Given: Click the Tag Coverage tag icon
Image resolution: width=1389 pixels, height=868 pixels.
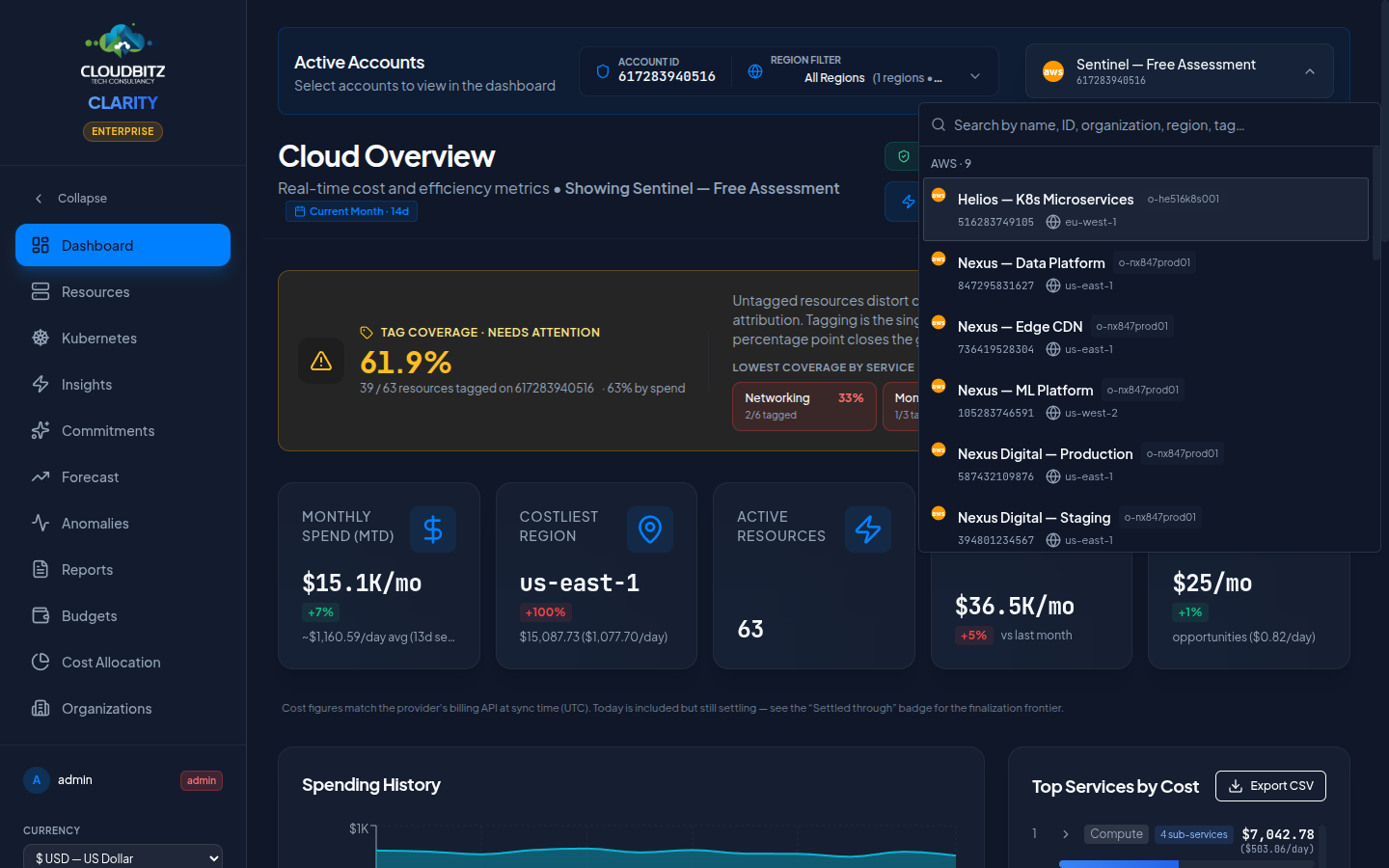Looking at the screenshot, I should coord(367,333).
